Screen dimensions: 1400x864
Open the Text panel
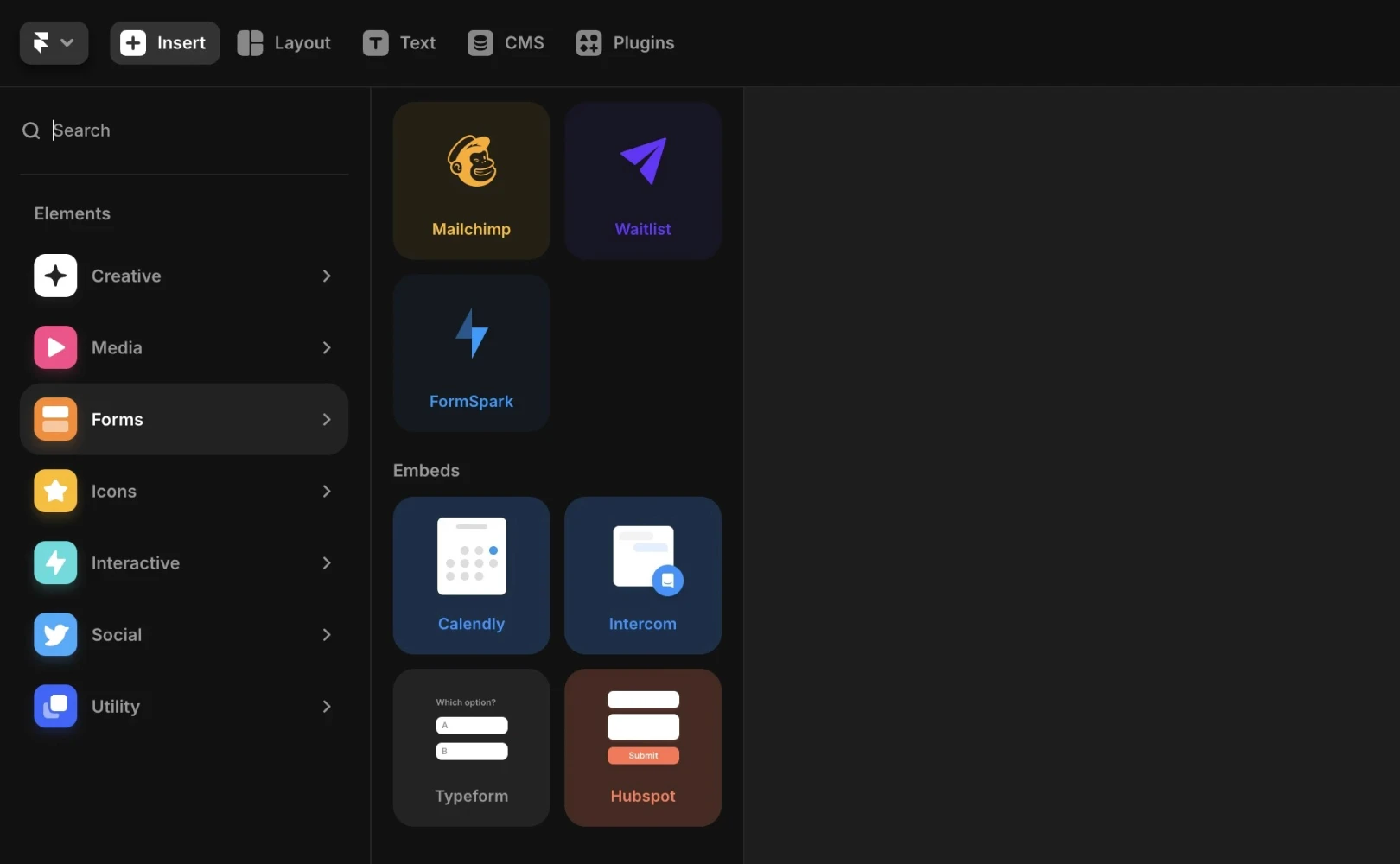coord(398,42)
